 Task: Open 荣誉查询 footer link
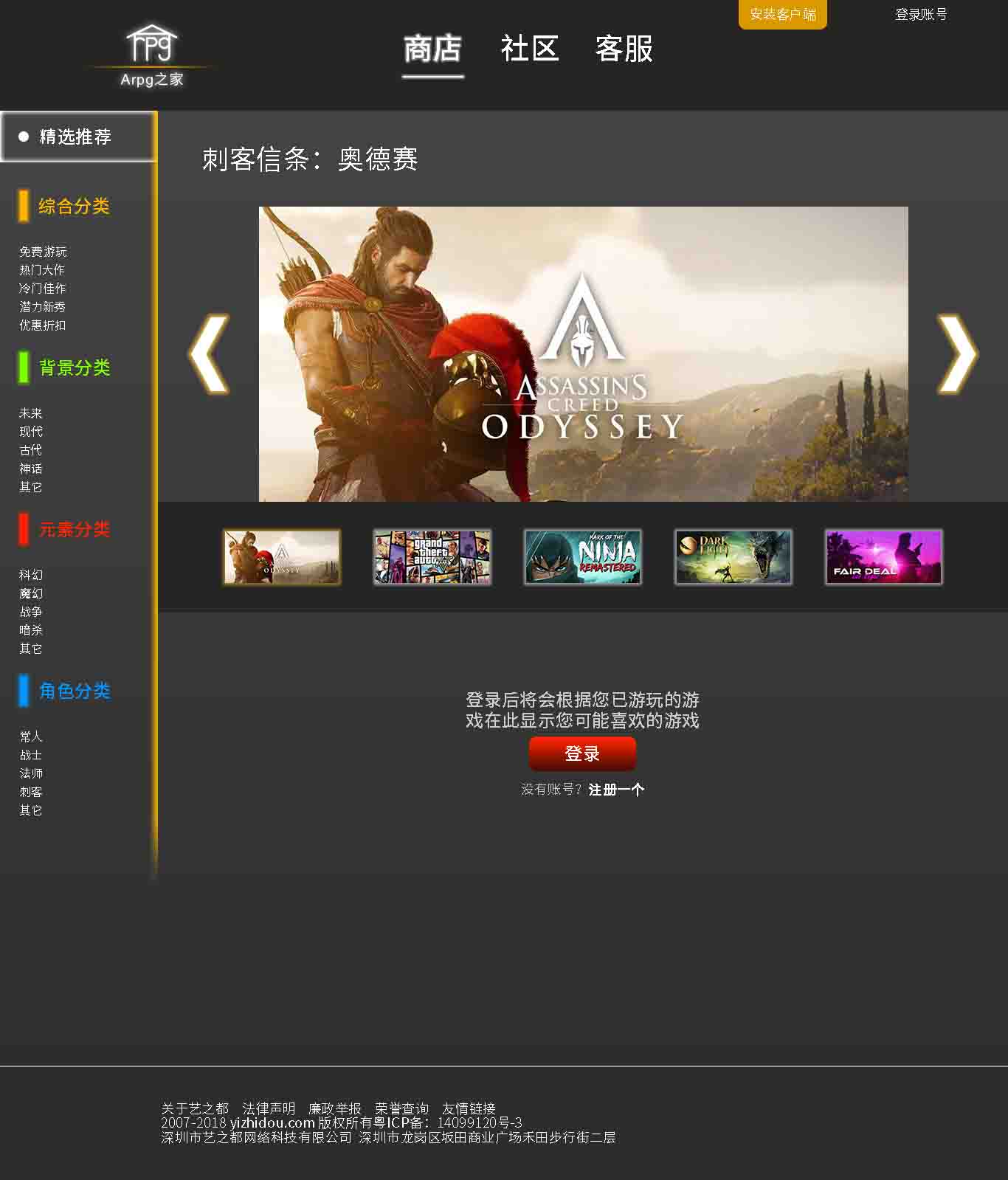click(401, 1108)
